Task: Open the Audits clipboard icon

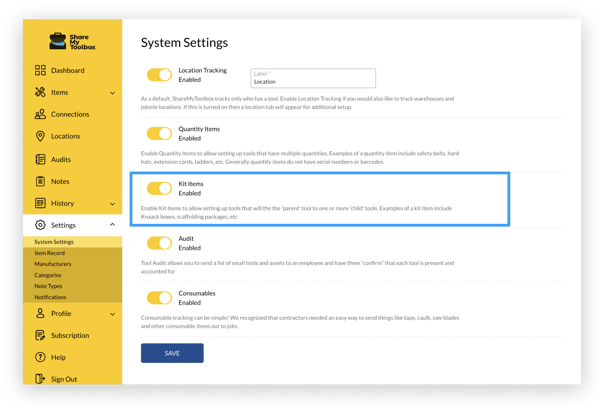Action: (x=40, y=159)
